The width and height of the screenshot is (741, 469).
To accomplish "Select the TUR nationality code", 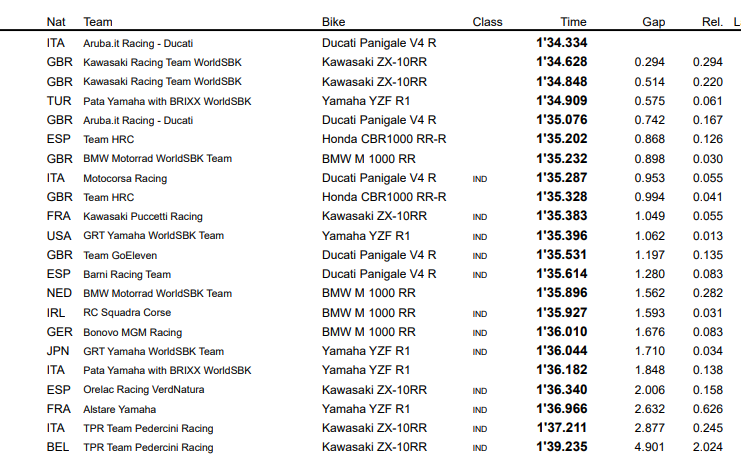I will pos(58,101).
